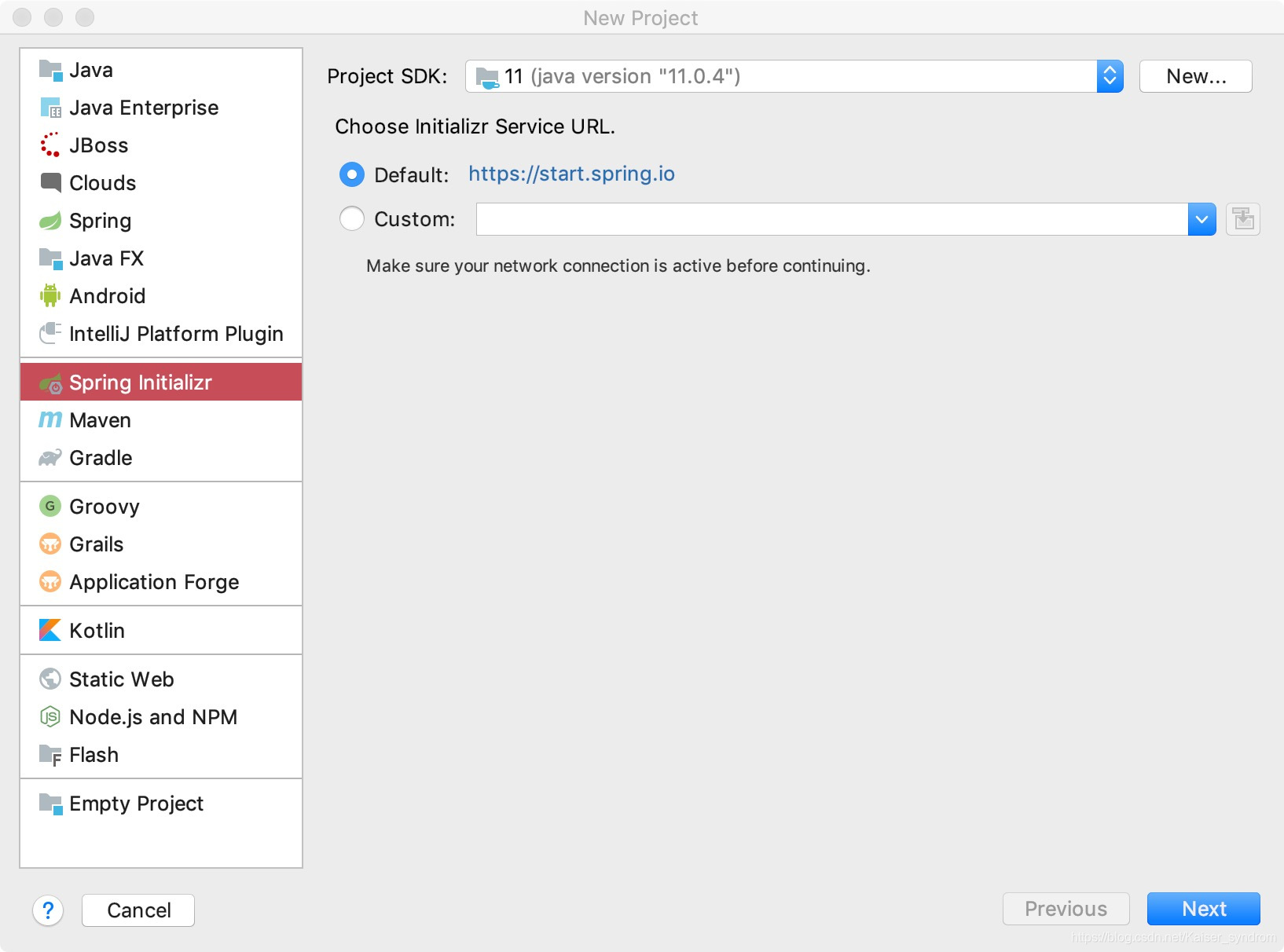The image size is (1284, 952).
Task: Click the Spring Initializr icon
Action: pos(50,383)
